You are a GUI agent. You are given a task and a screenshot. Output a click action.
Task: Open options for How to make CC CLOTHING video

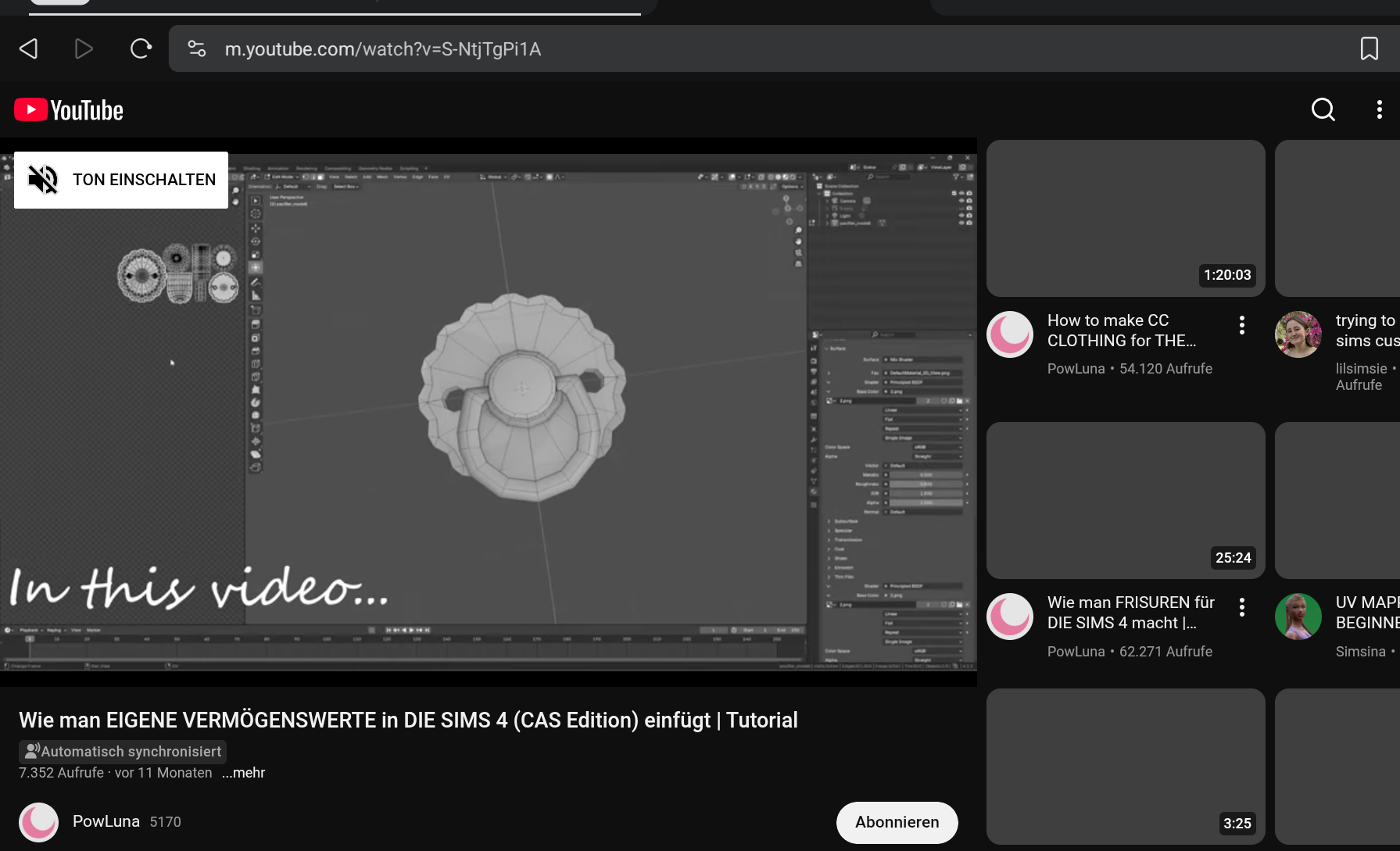point(1241,325)
